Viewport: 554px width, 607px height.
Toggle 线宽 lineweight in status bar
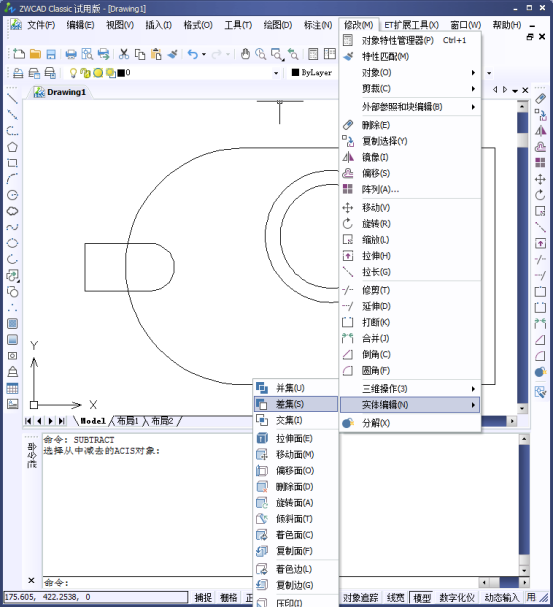tap(396, 597)
